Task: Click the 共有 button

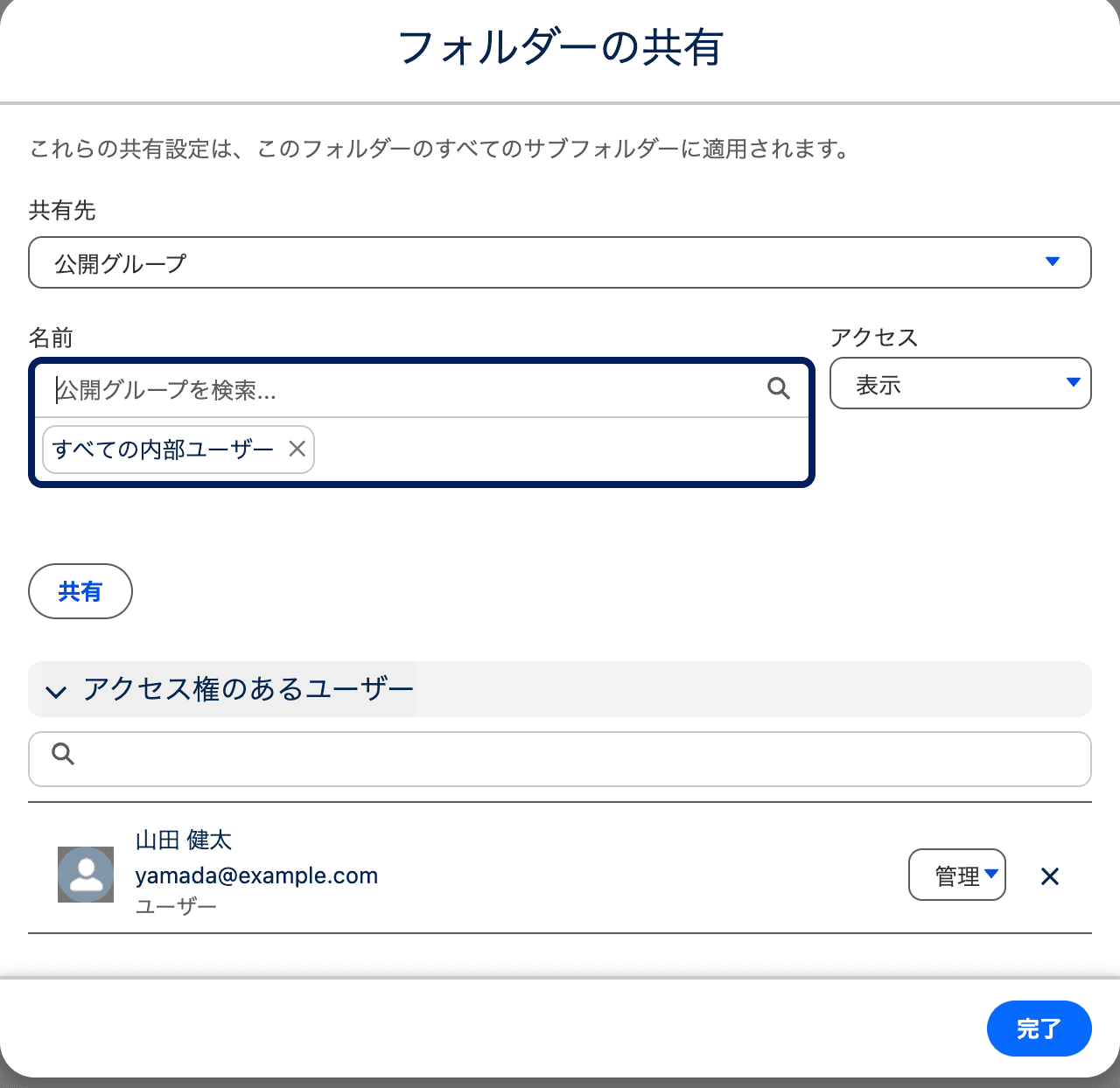Action: click(80, 591)
